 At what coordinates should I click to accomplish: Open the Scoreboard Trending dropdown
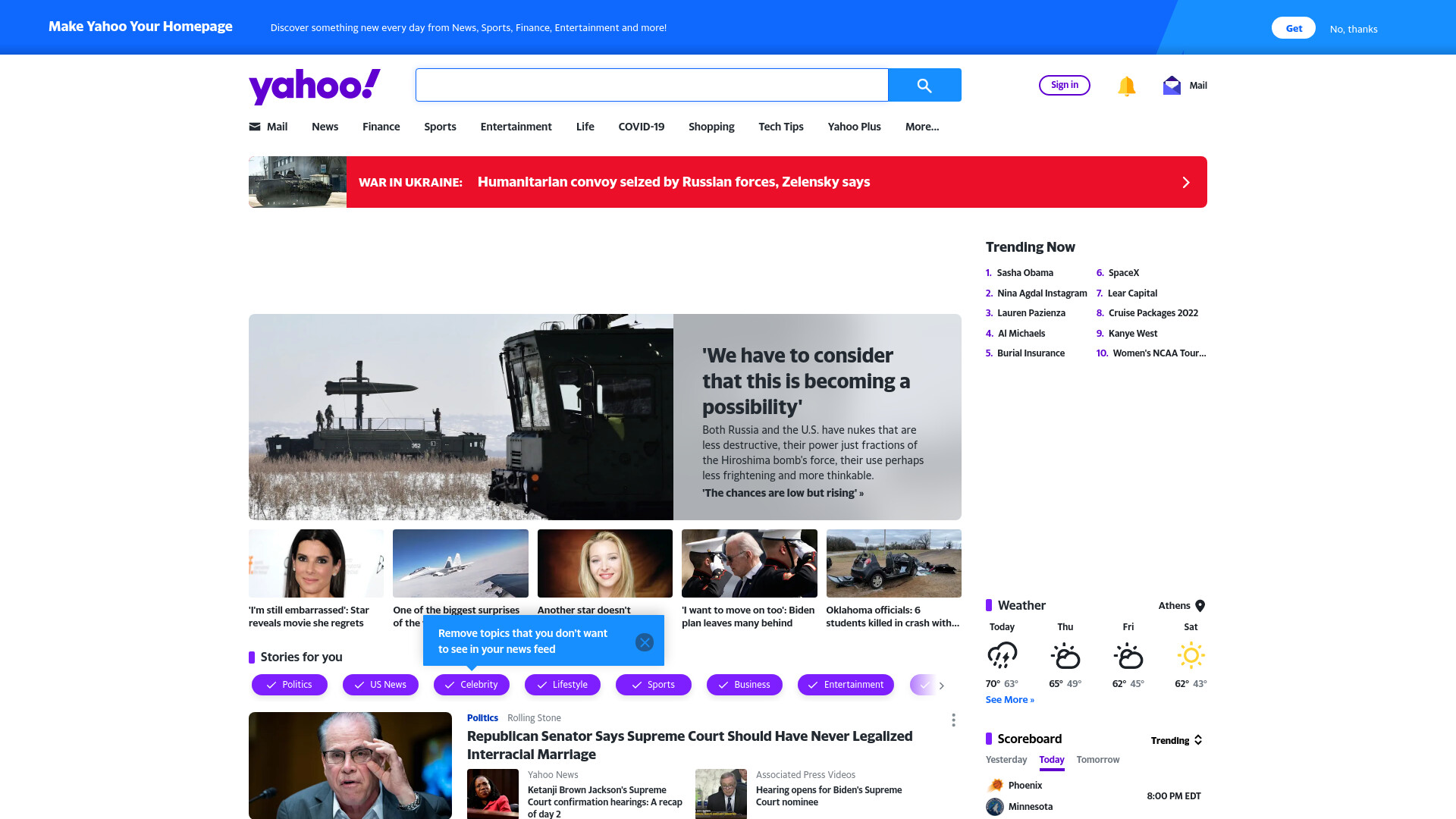click(x=1177, y=740)
